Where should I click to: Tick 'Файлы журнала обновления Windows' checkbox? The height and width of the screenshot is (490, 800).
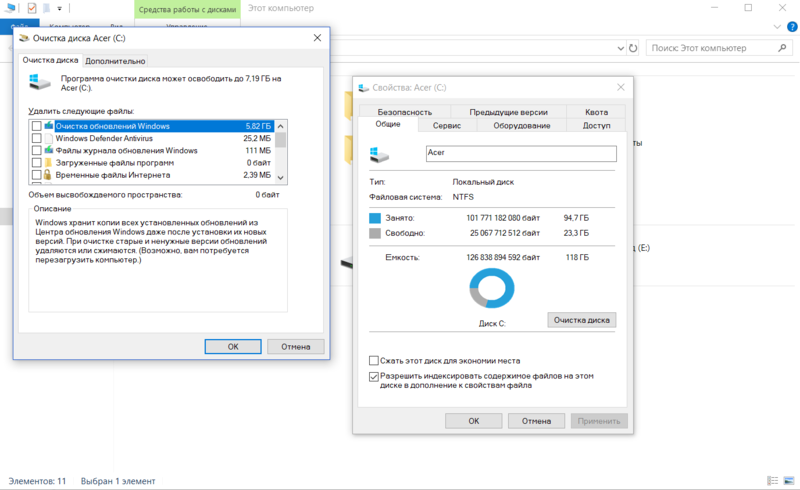click(x=36, y=151)
